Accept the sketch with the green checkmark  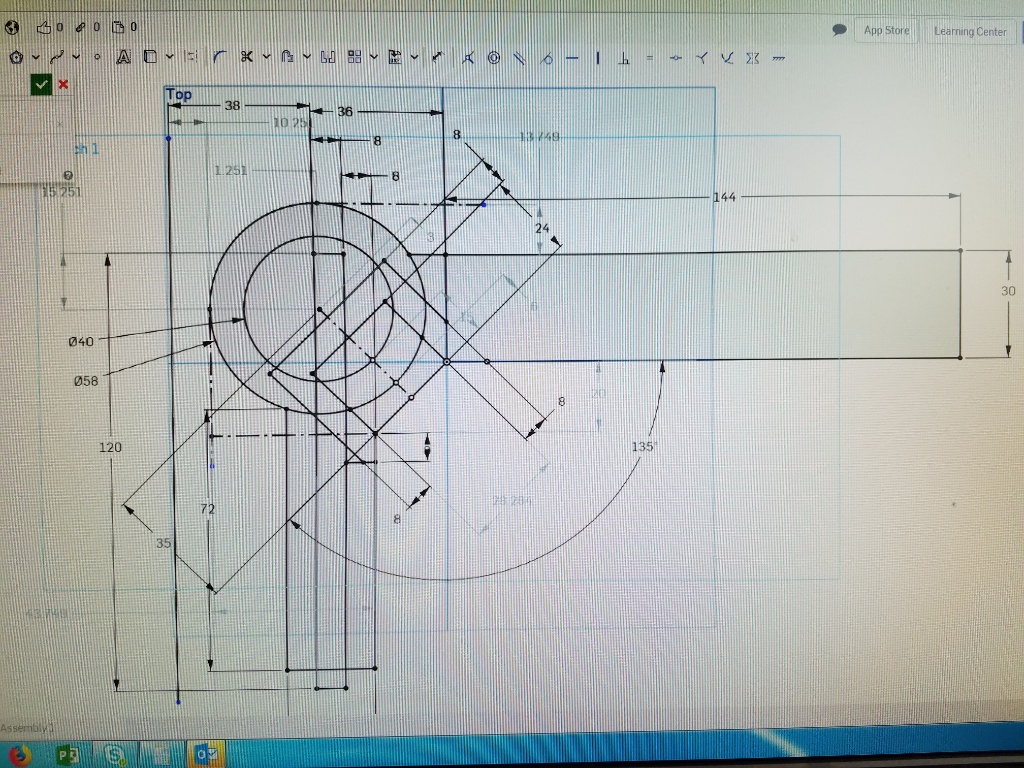click(x=41, y=85)
